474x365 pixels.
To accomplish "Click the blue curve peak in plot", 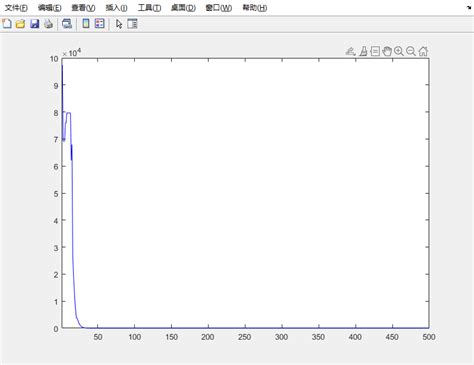I will click(62, 66).
